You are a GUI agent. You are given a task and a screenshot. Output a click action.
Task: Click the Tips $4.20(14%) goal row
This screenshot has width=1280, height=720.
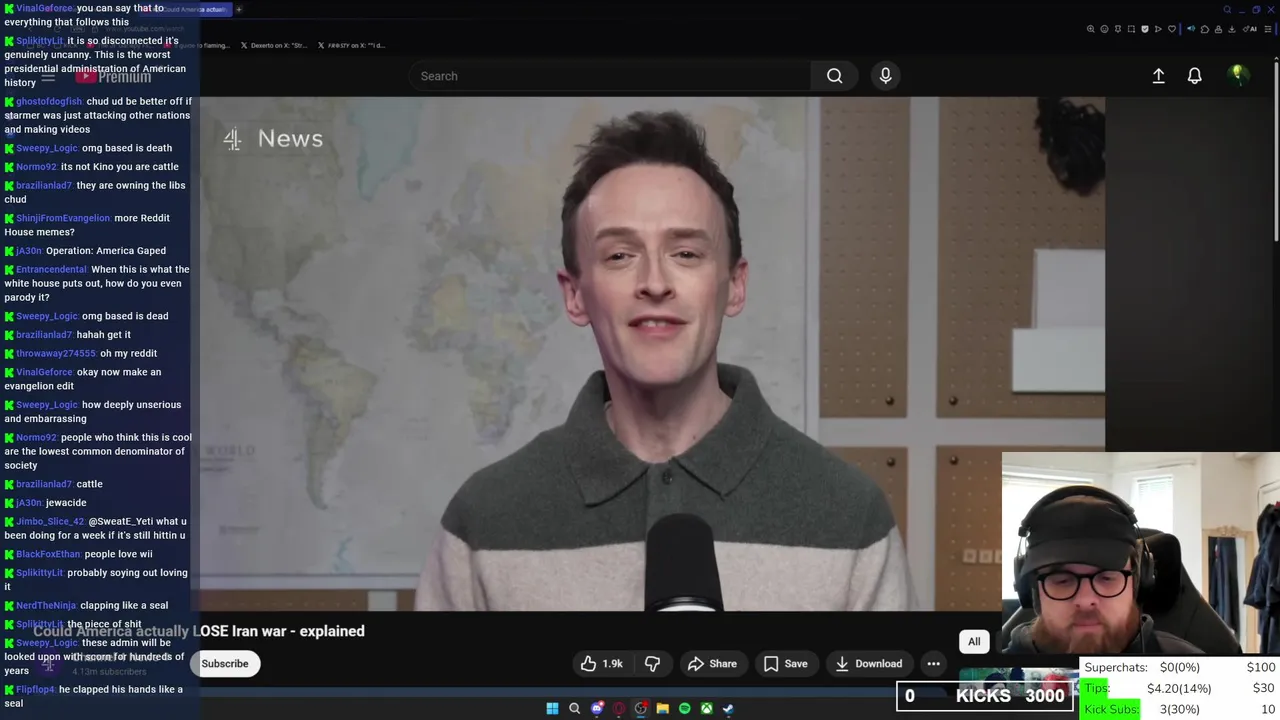click(x=1180, y=688)
